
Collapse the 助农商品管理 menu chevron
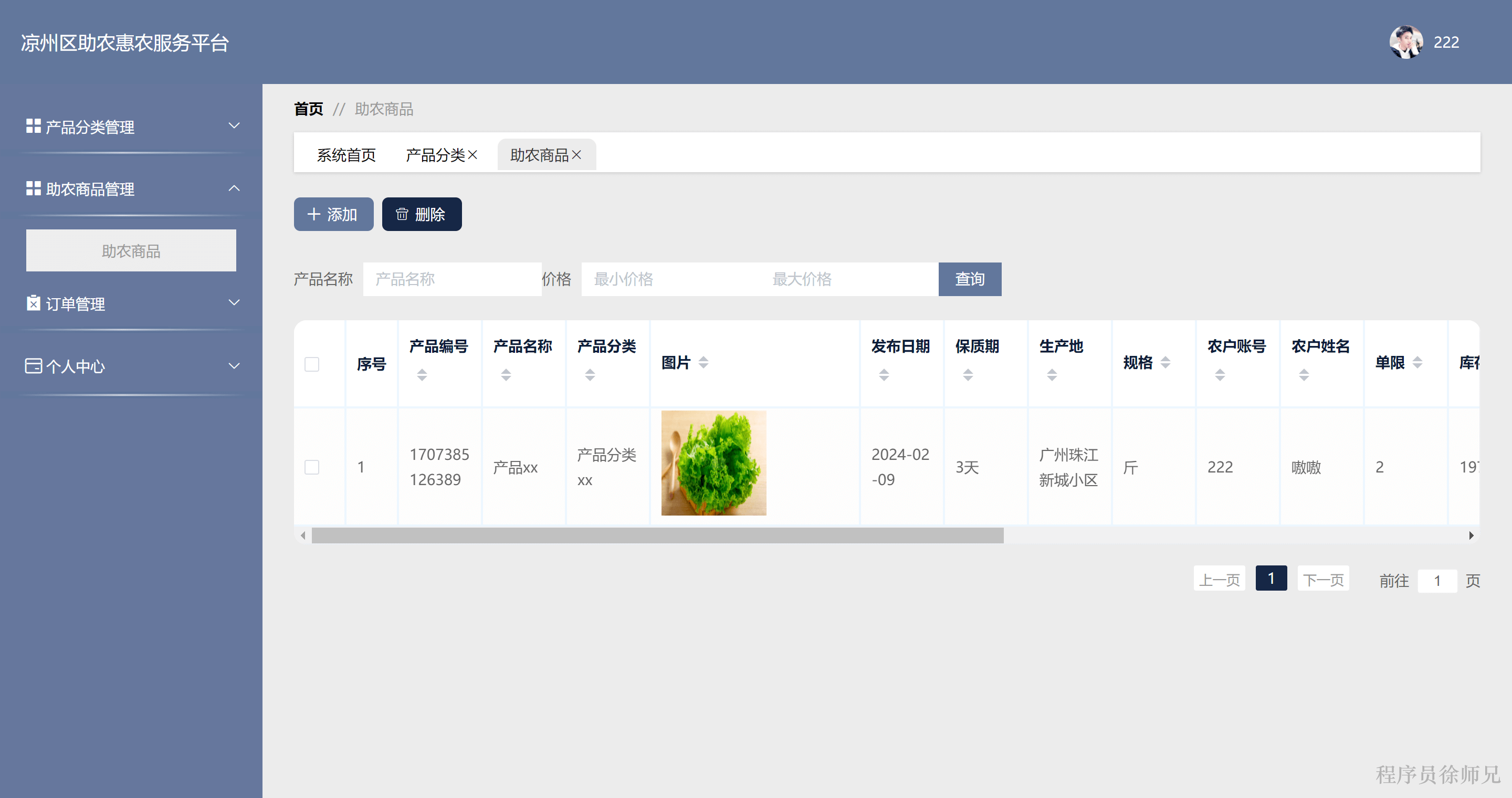coord(234,188)
